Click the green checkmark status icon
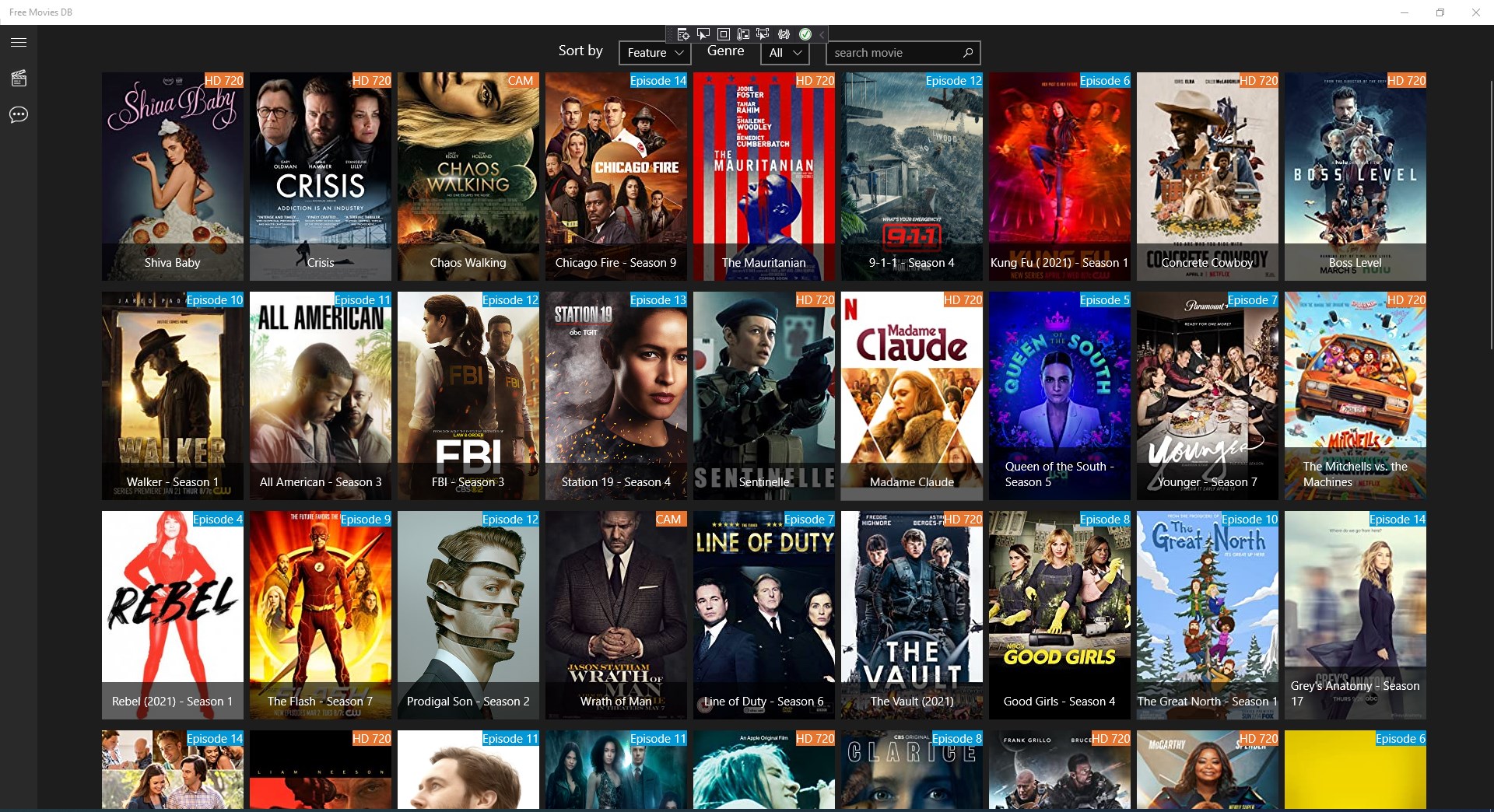 (x=805, y=34)
